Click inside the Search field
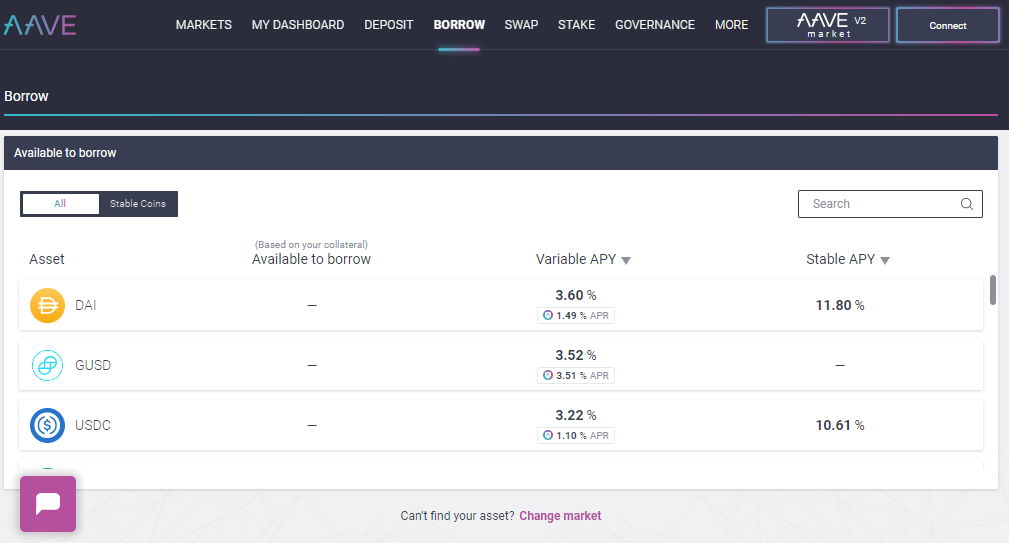The height and width of the screenshot is (543, 1009). pos(890,204)
